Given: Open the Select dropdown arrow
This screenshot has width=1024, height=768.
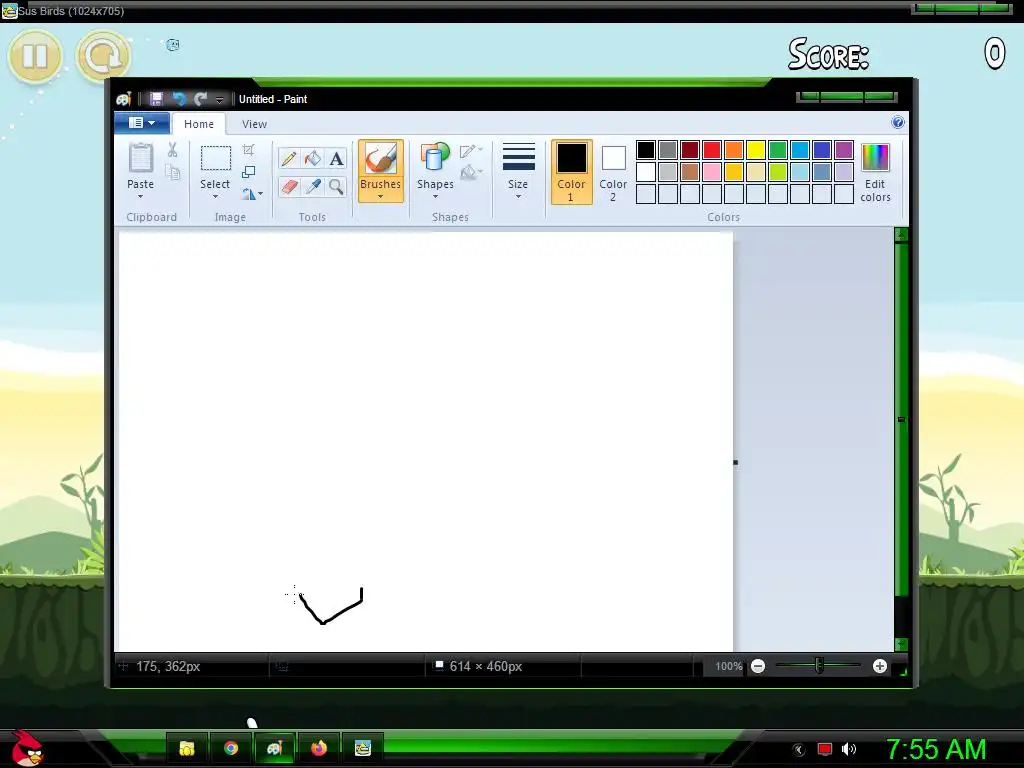Looking at the screenshot, I should coord(216,197).
